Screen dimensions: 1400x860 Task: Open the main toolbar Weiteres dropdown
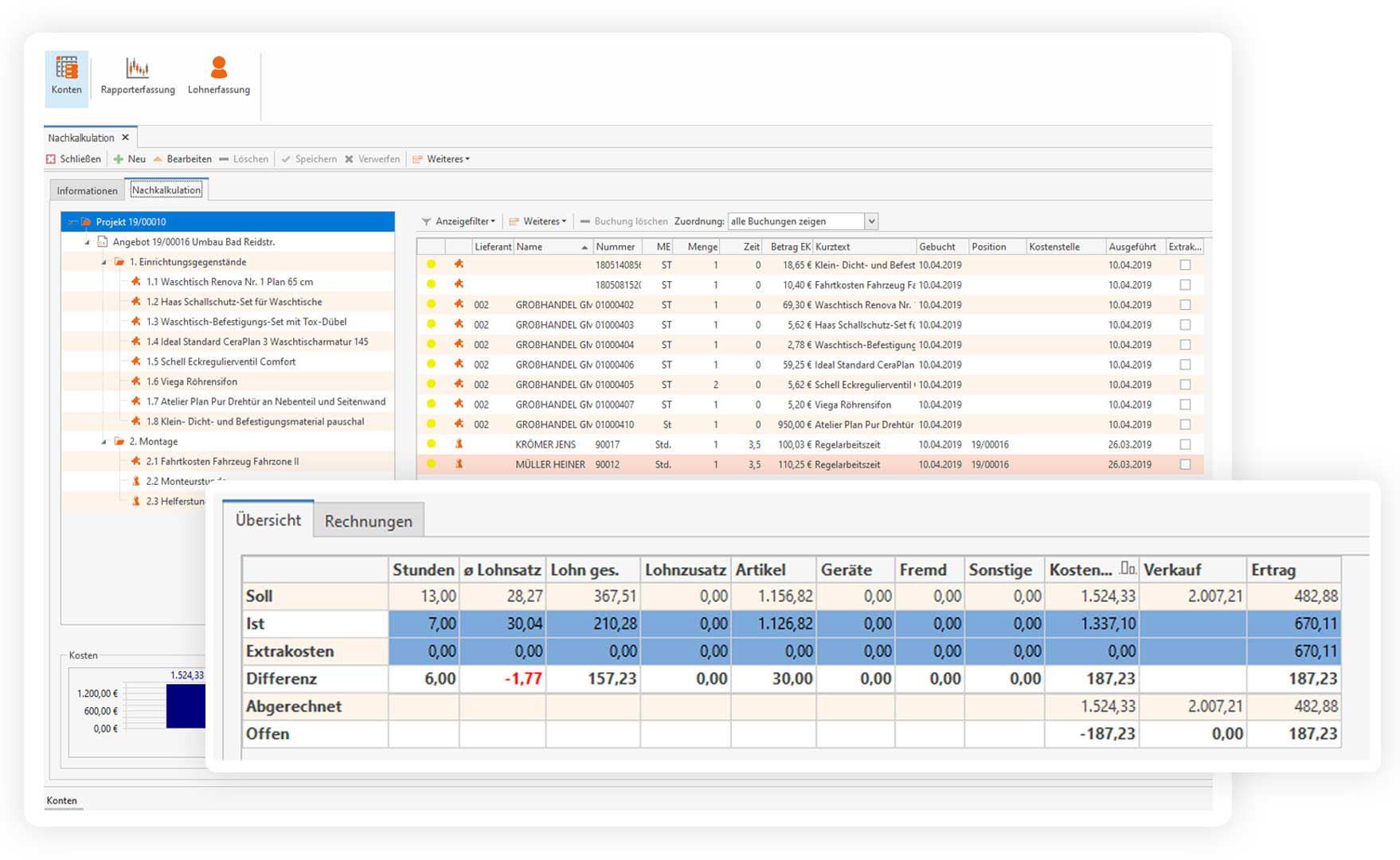tap(441, 158)
